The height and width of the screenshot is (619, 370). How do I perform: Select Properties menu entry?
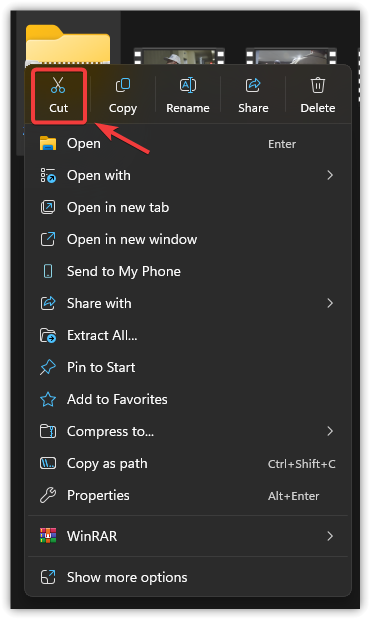188,495
